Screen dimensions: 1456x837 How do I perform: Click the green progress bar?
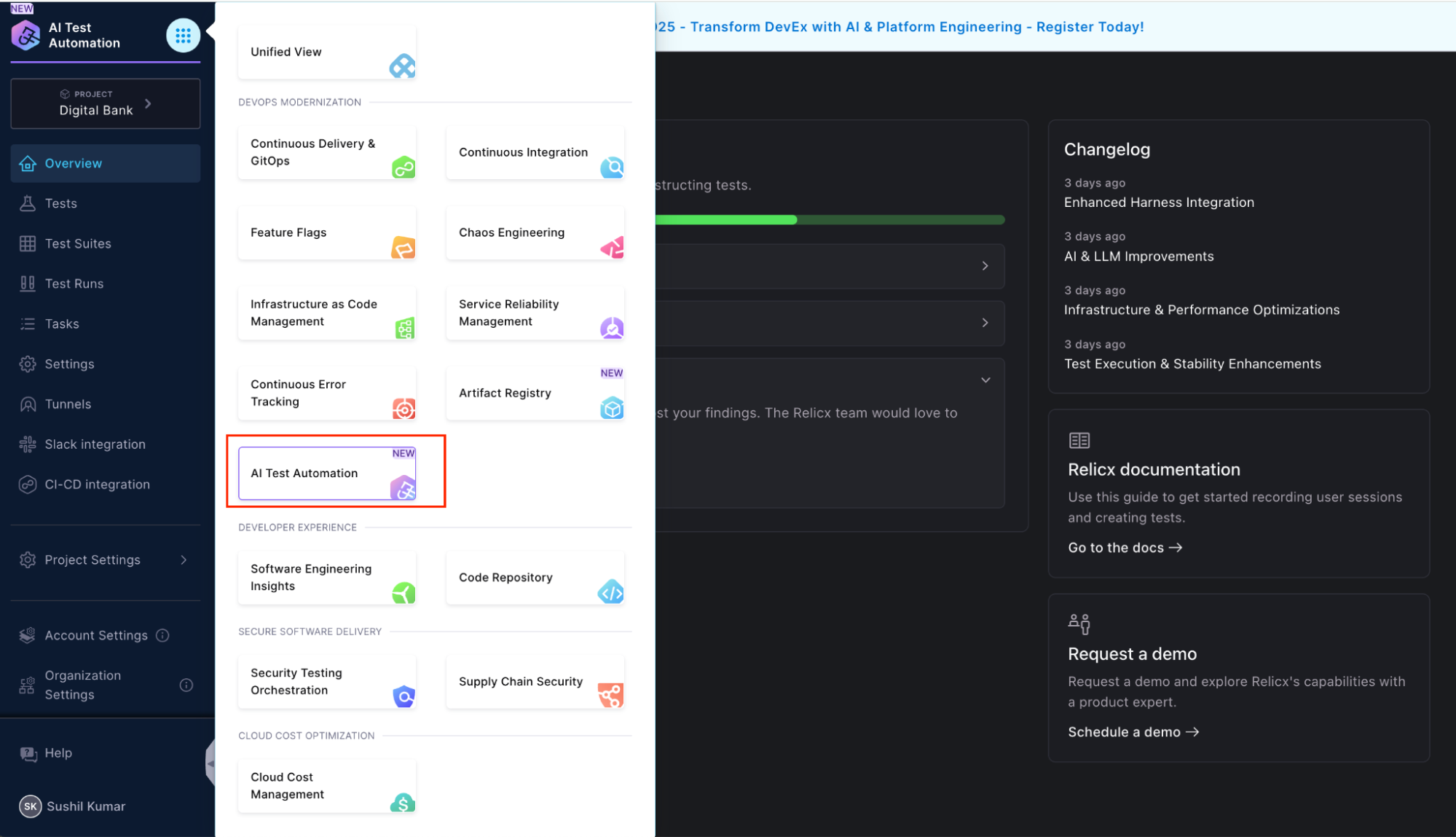(728, 219)
